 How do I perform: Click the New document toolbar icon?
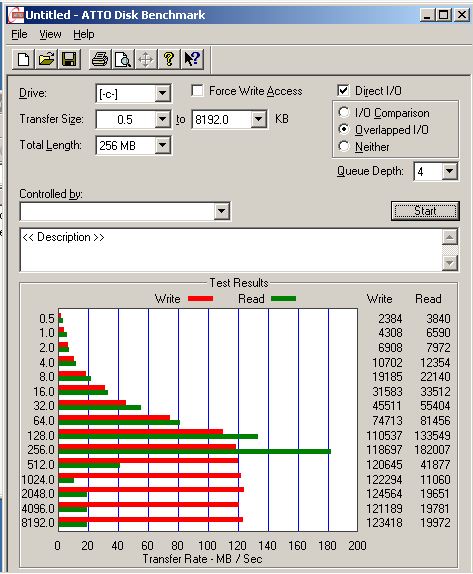[24, 59]
